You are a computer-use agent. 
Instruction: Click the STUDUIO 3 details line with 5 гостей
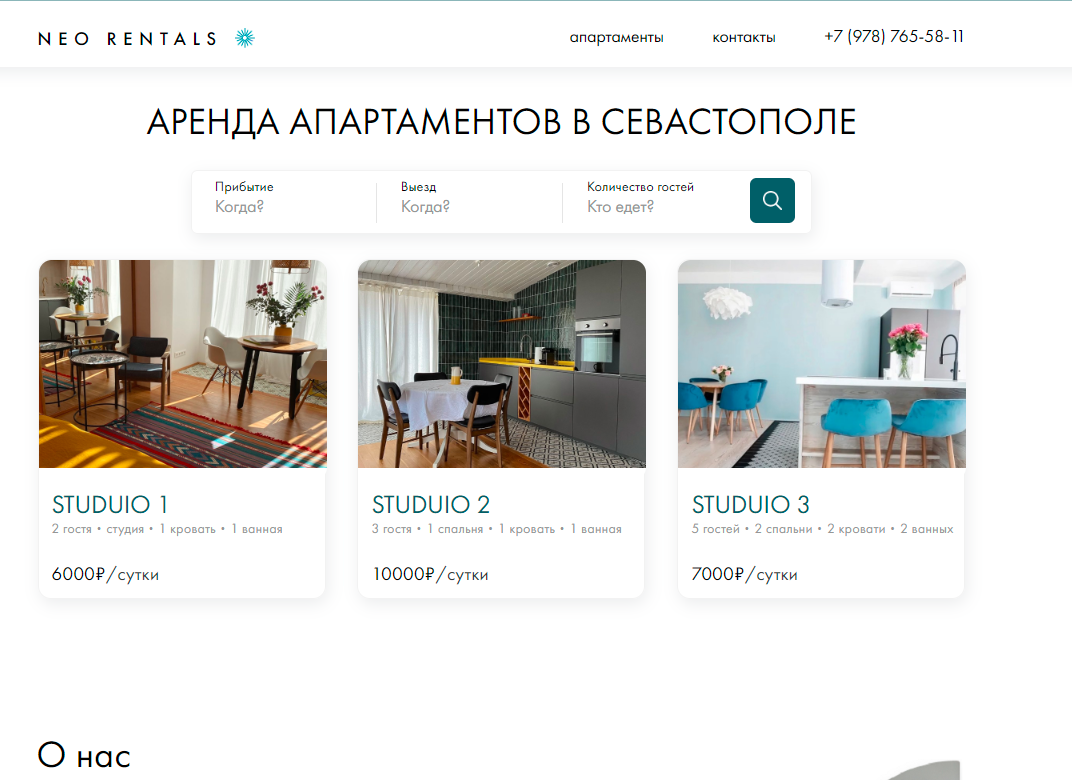coord(822,529)
